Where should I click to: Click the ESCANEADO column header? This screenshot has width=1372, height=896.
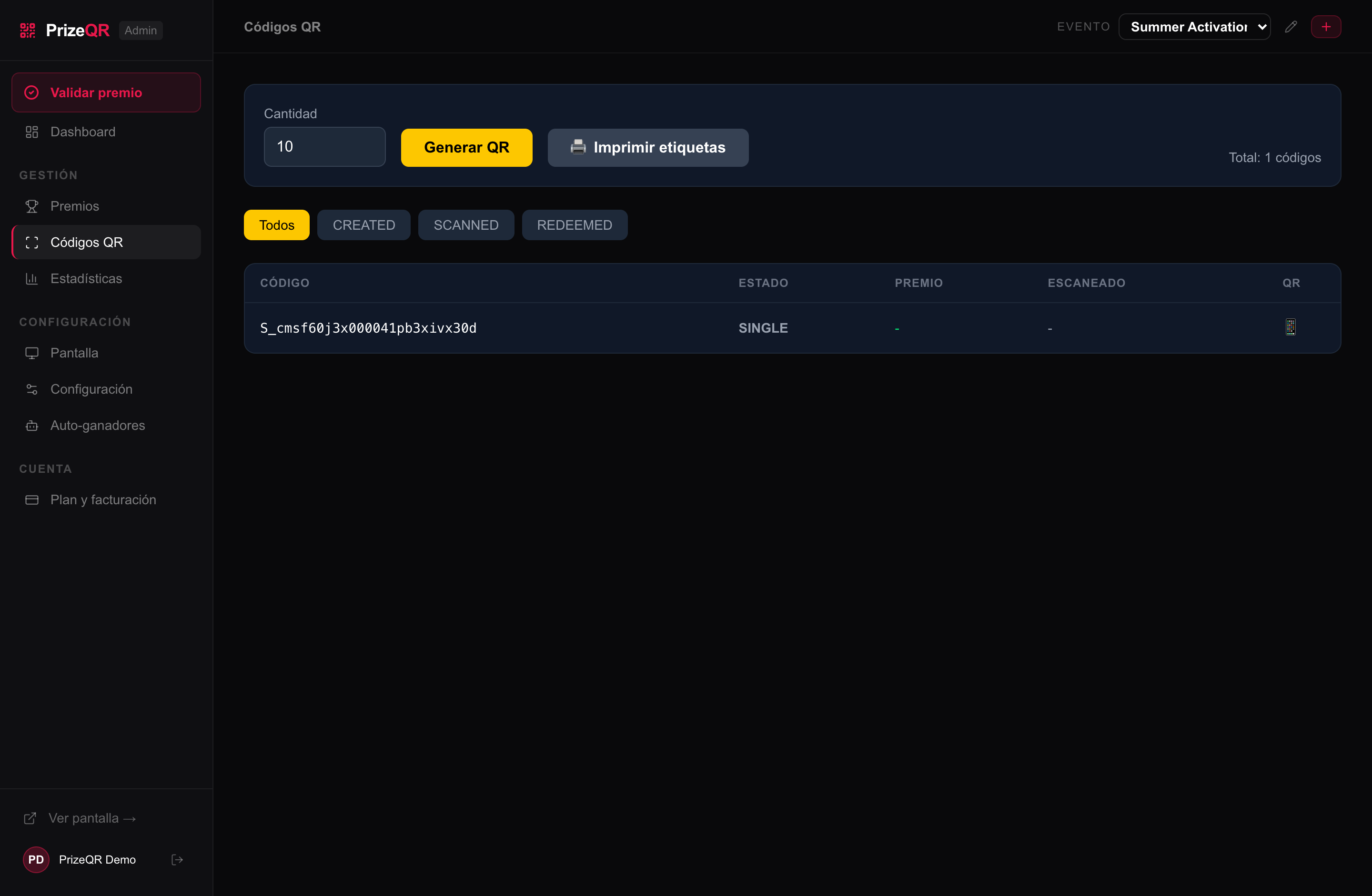[1087, 283]
